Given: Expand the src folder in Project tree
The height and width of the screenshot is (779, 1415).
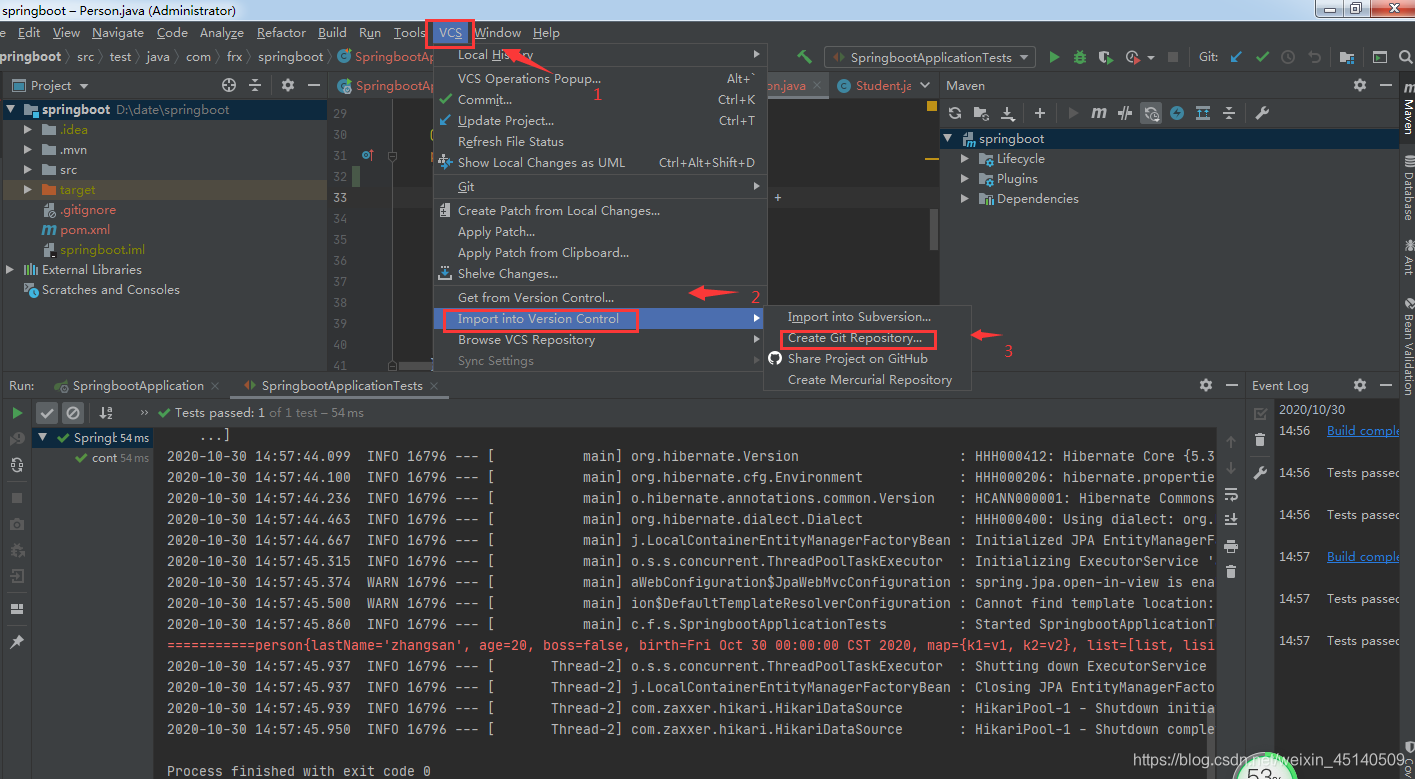Looking at the screenshot, I should pyautogui.click(x=27, y=170).
